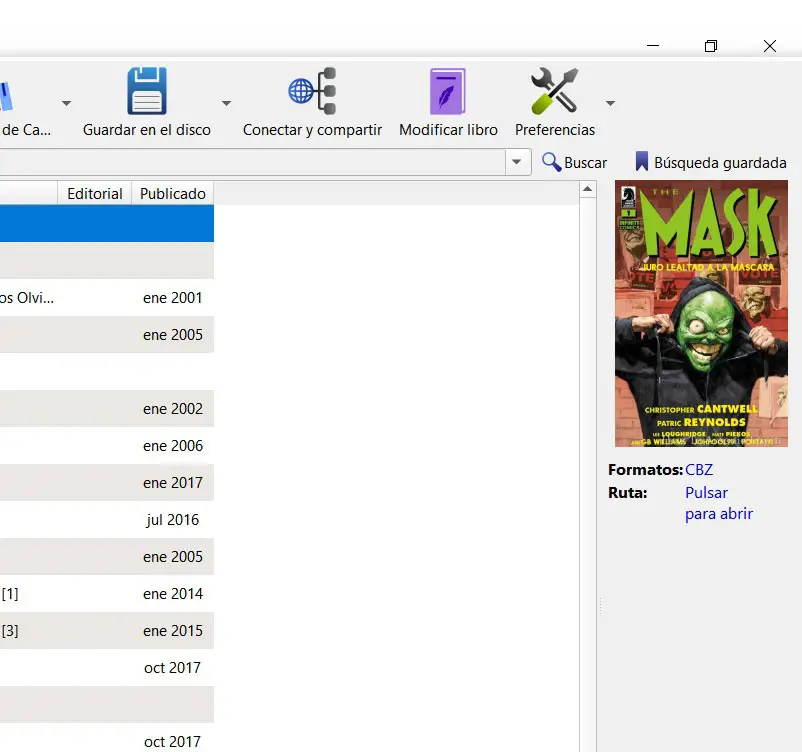Select the row published 'ene 2017'
Screen dimensions: 802x752
[107, 482]
